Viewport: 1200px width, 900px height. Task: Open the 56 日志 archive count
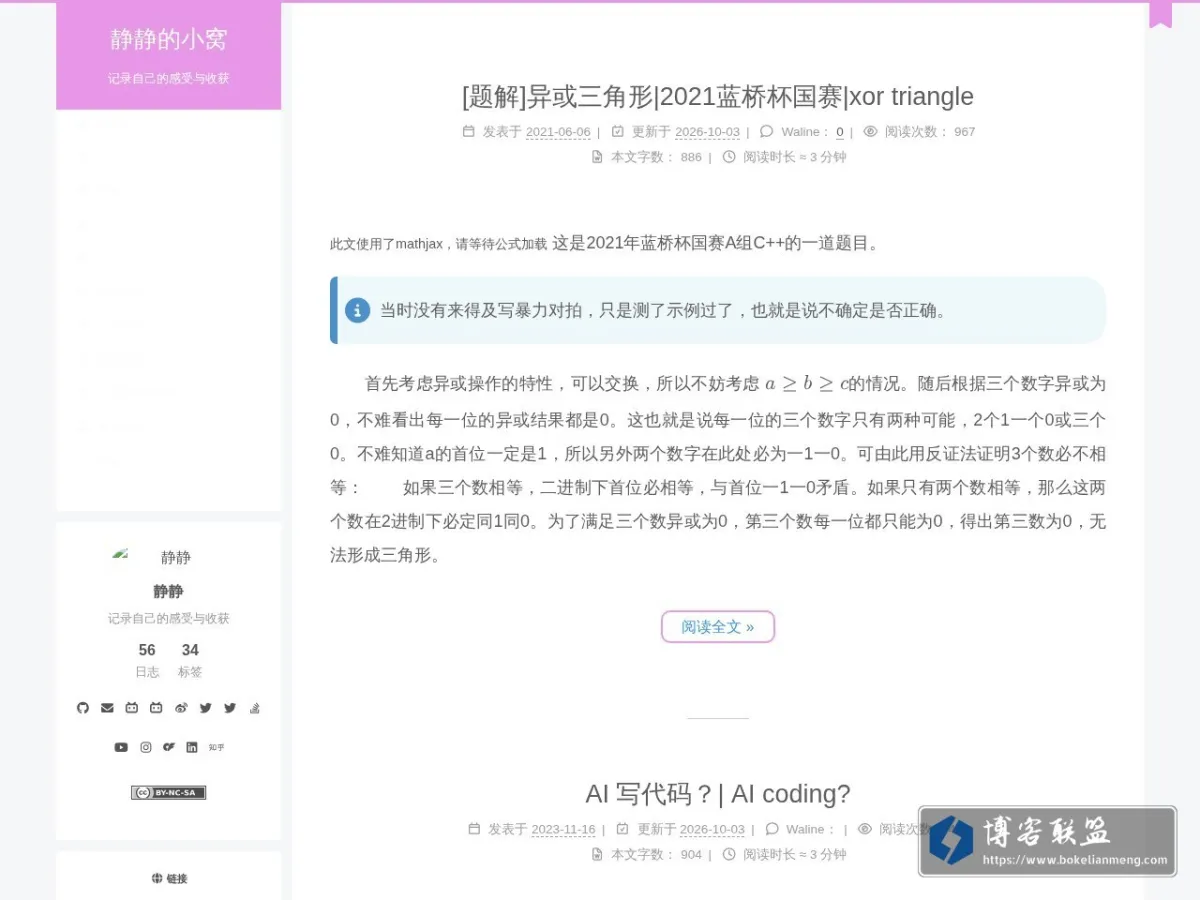coord(147,660)
